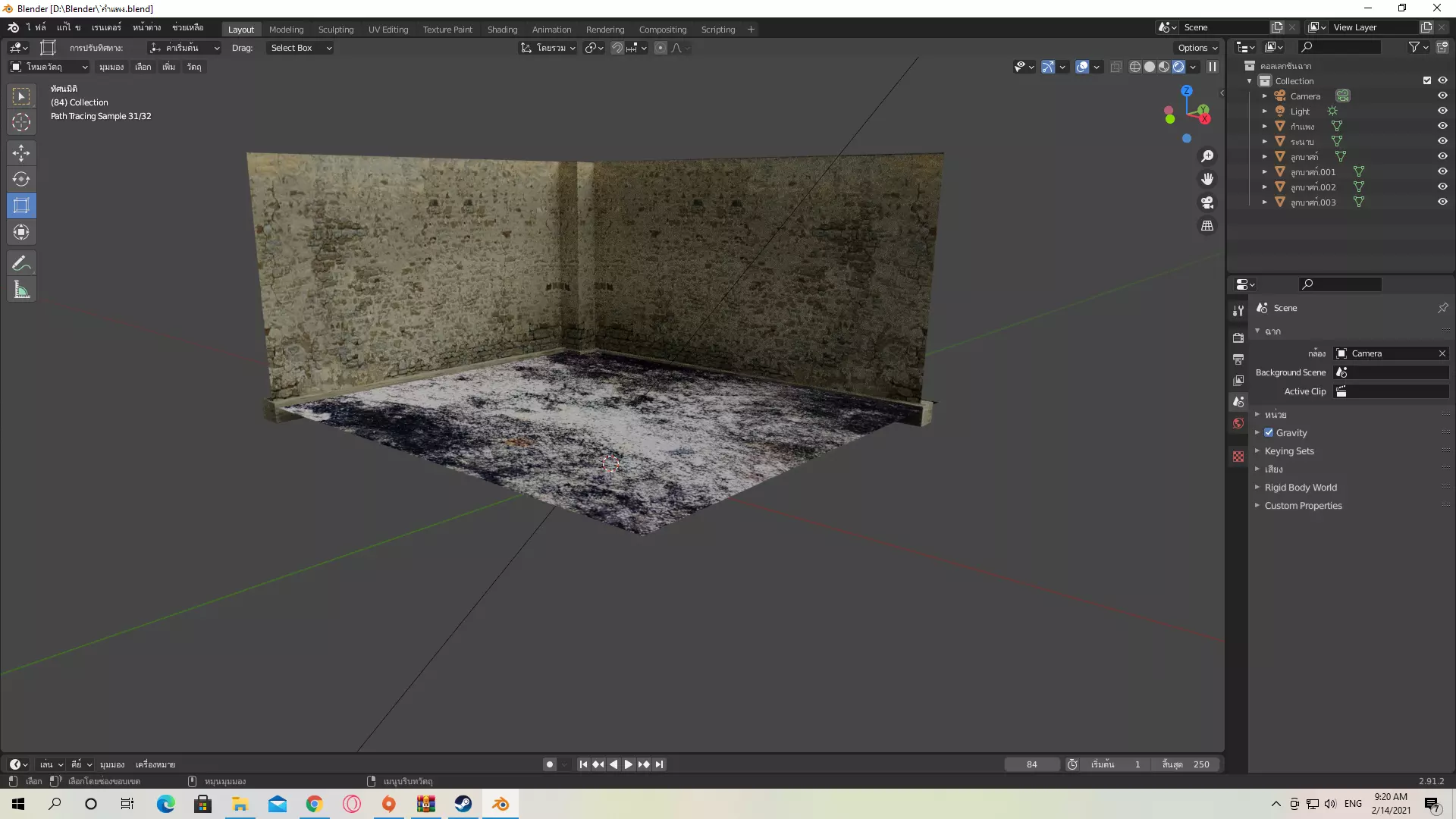Open the UV Editing workspace tab
1456x819 pixels.
[388, 30]
